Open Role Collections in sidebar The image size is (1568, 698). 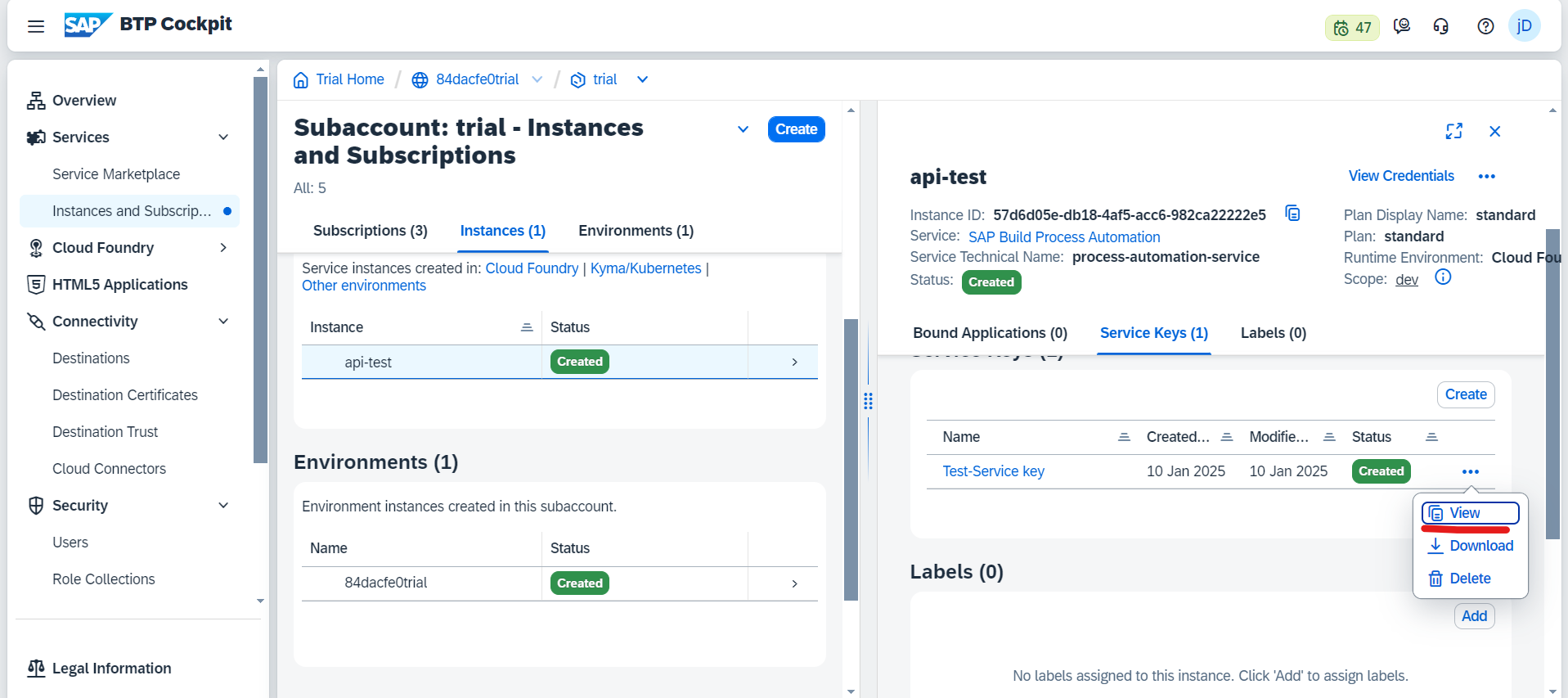[x=104, y=579]
